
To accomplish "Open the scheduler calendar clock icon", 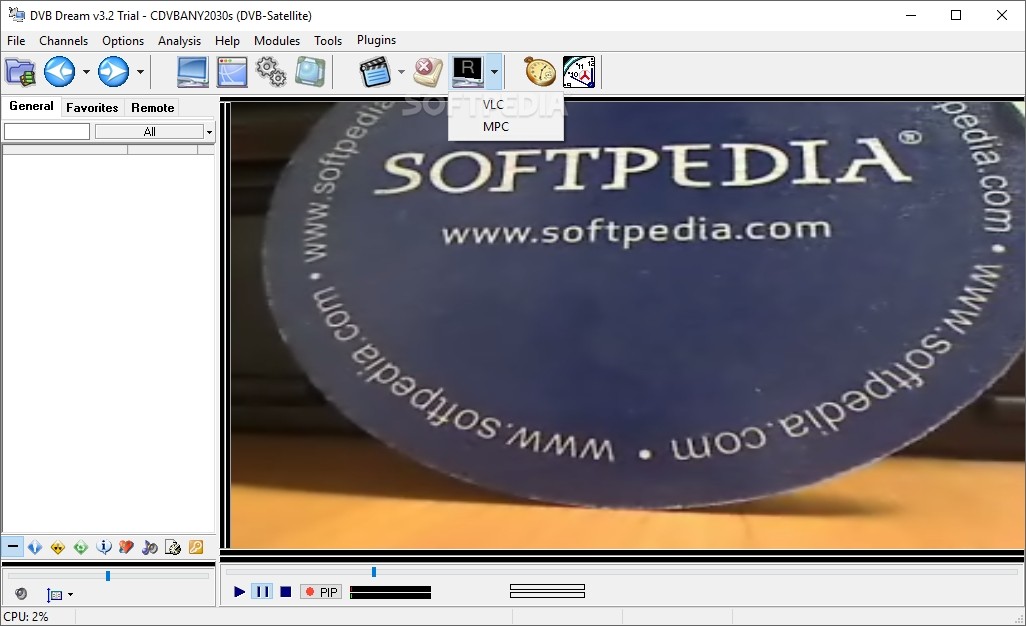I will point(579,72).
